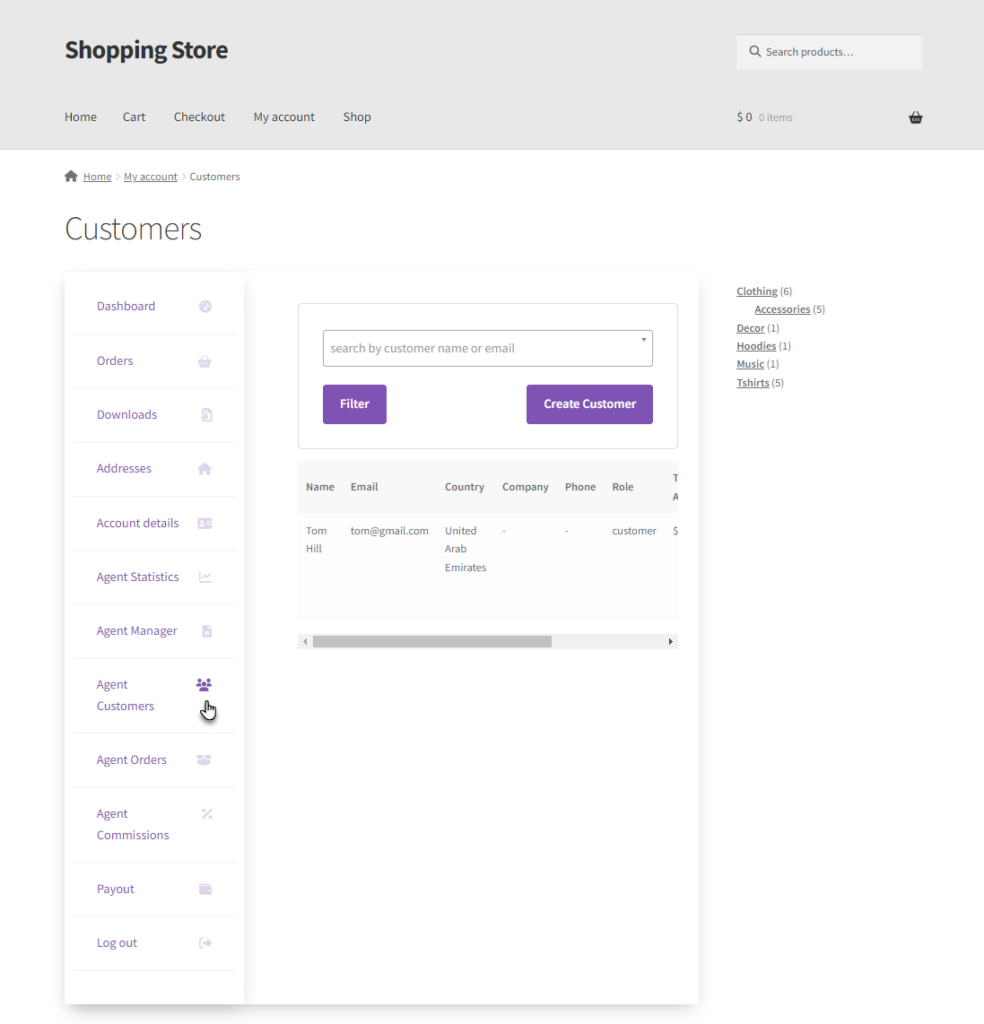Screen dimensions: 984x1024
Task: Click the Dashboard gauge icon in sidebar
Action: [205, 306]
